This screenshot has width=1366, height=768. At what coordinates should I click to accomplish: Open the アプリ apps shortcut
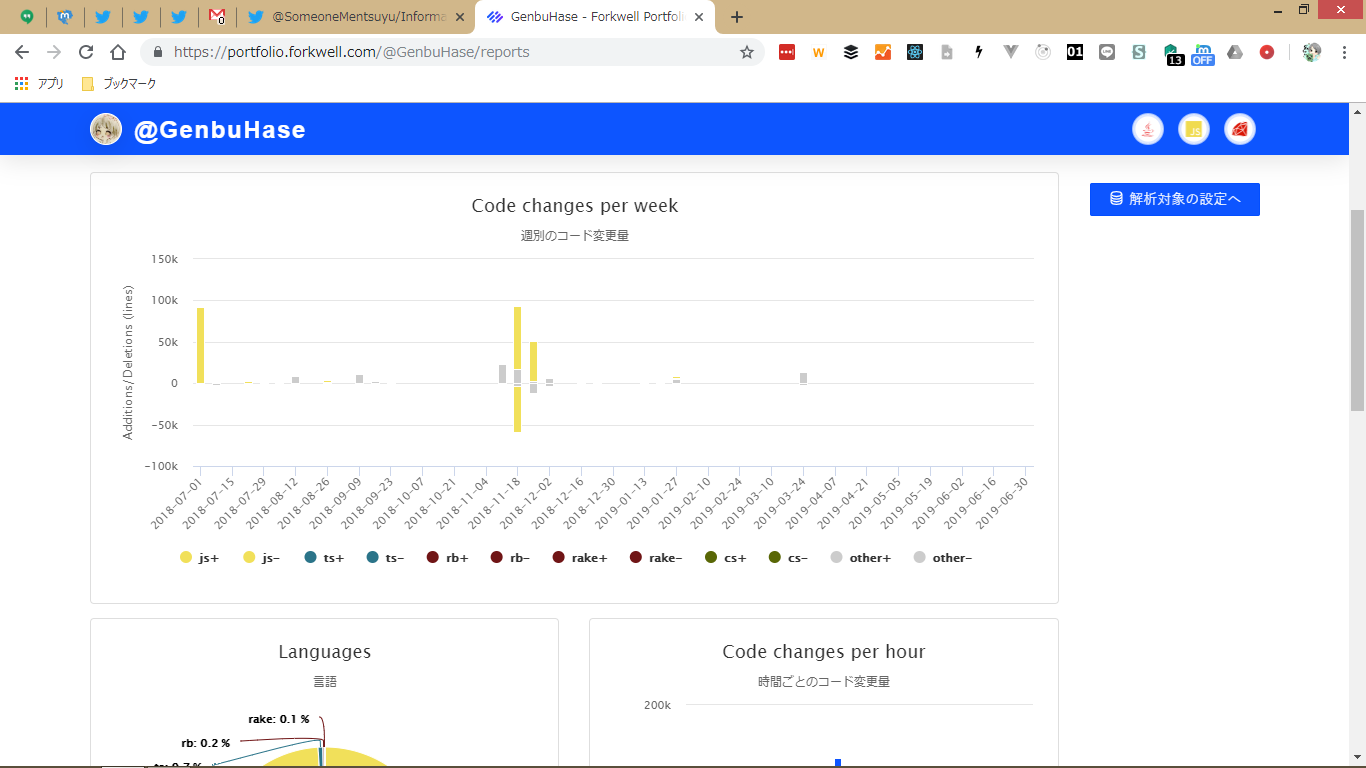pos(40,84)
